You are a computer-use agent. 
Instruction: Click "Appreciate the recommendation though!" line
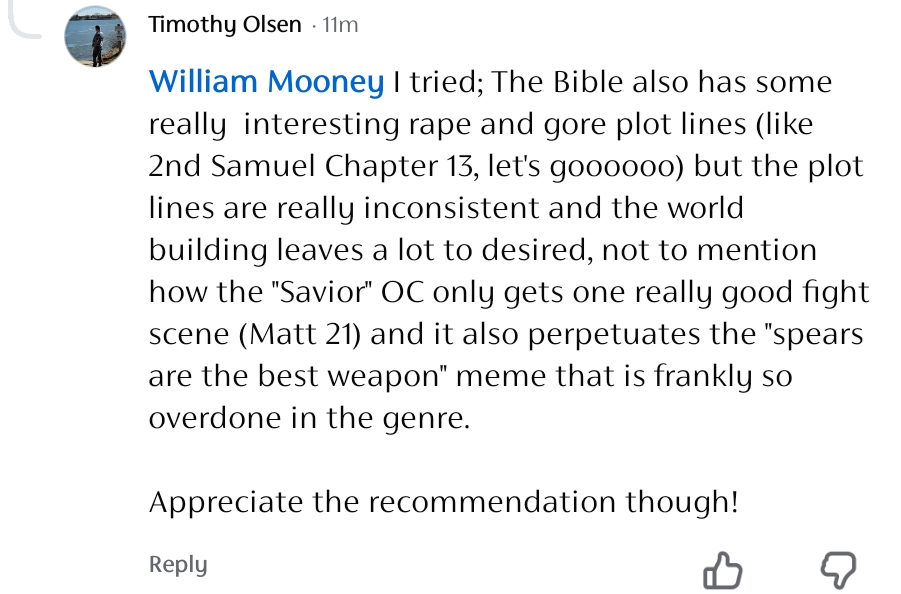tap(444, 501)
